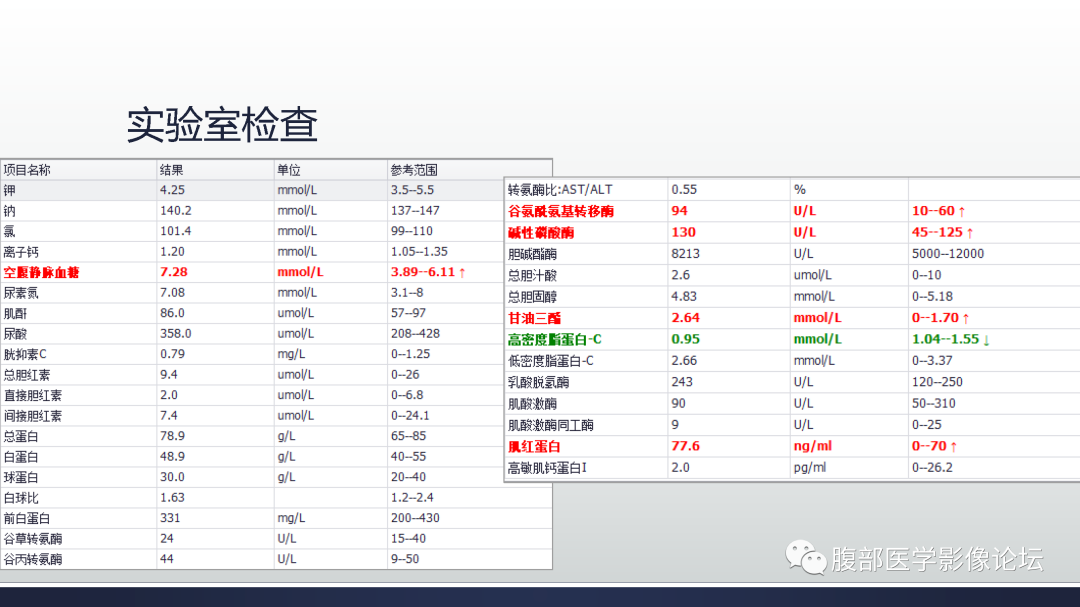The height and width of the screenshot is (607, 1080).
Task: Click the range 5000--12000 cell
Action: pos(948,254)
